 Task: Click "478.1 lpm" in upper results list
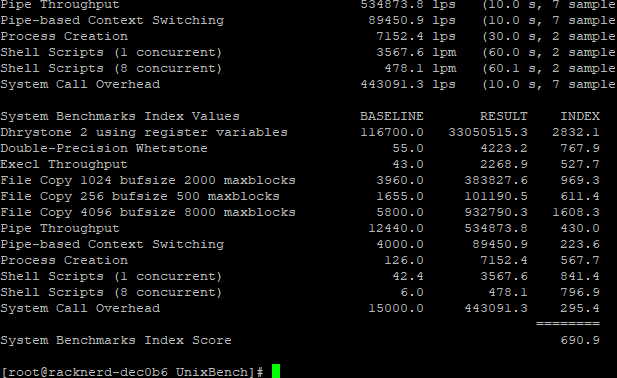[x=420, y=68]
